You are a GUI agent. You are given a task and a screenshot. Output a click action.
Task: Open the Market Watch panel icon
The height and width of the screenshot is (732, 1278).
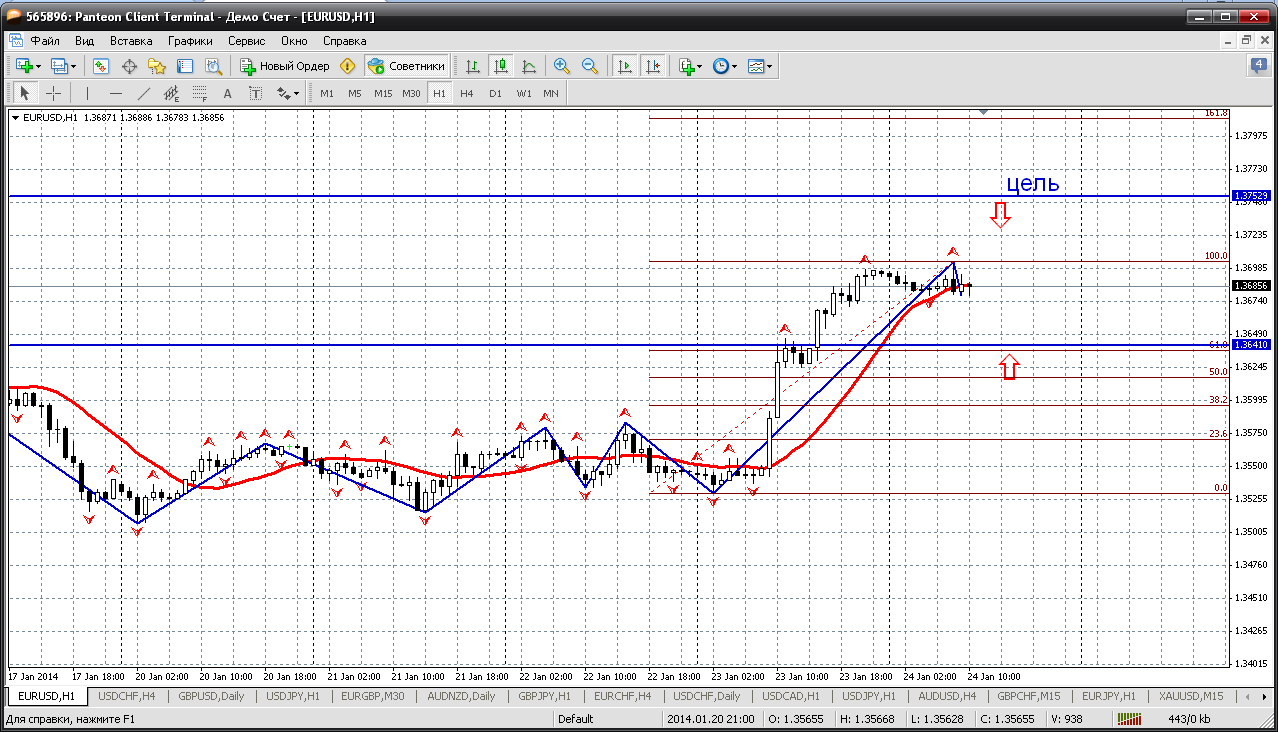point(101,66)
